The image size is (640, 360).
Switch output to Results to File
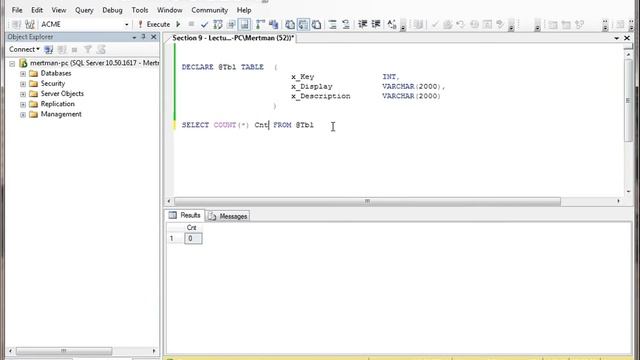(316, 24)
